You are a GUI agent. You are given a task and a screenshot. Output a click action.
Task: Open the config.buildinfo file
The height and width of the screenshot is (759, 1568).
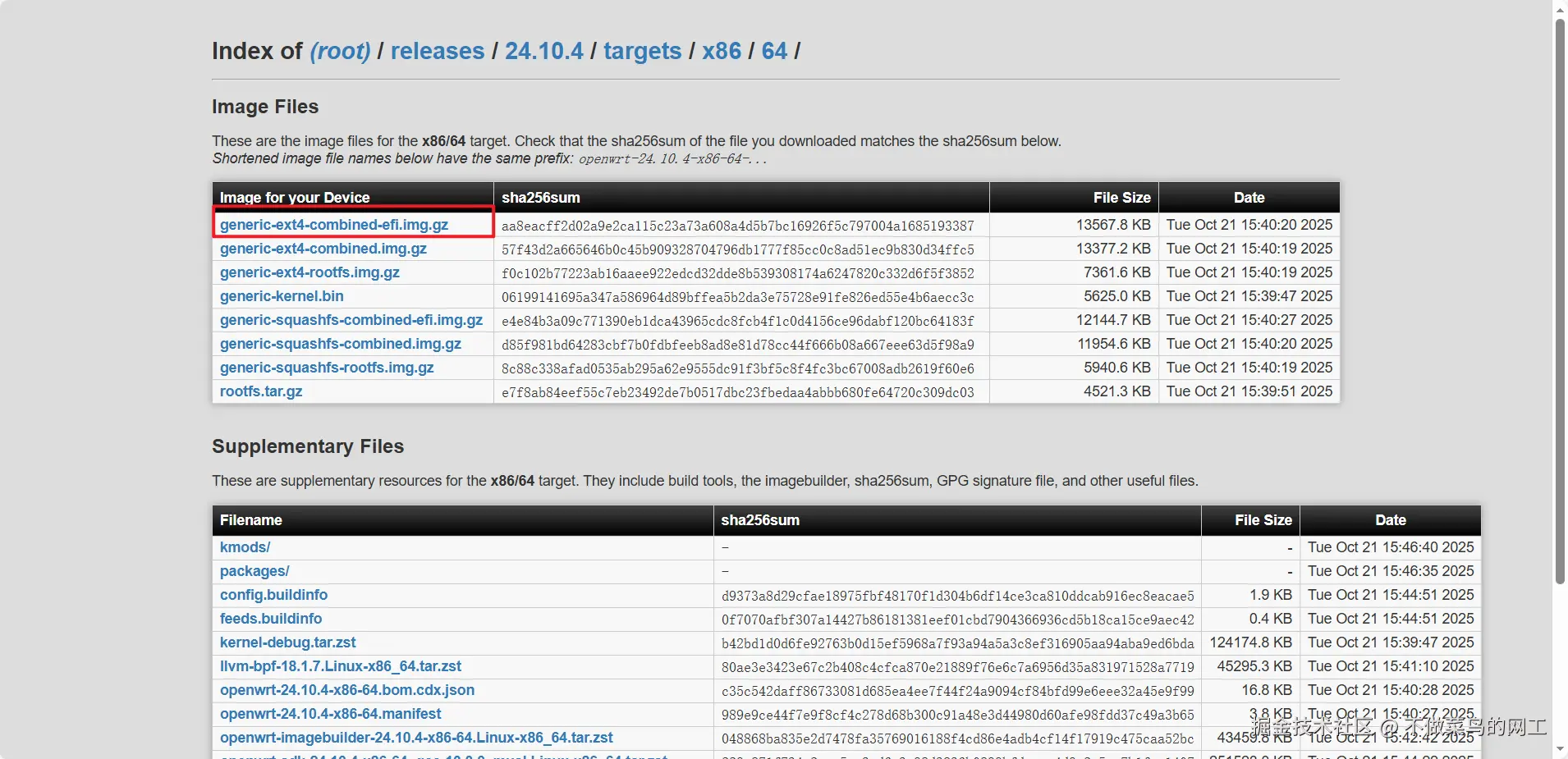[273, 595]
